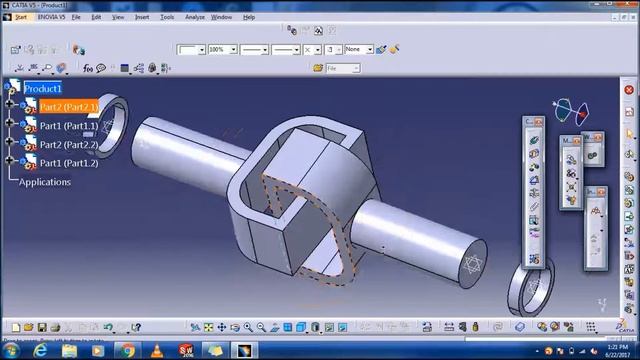Select Part1 (Part1.2) in the tree
640x360 pixels.
[x=69, y=163]
